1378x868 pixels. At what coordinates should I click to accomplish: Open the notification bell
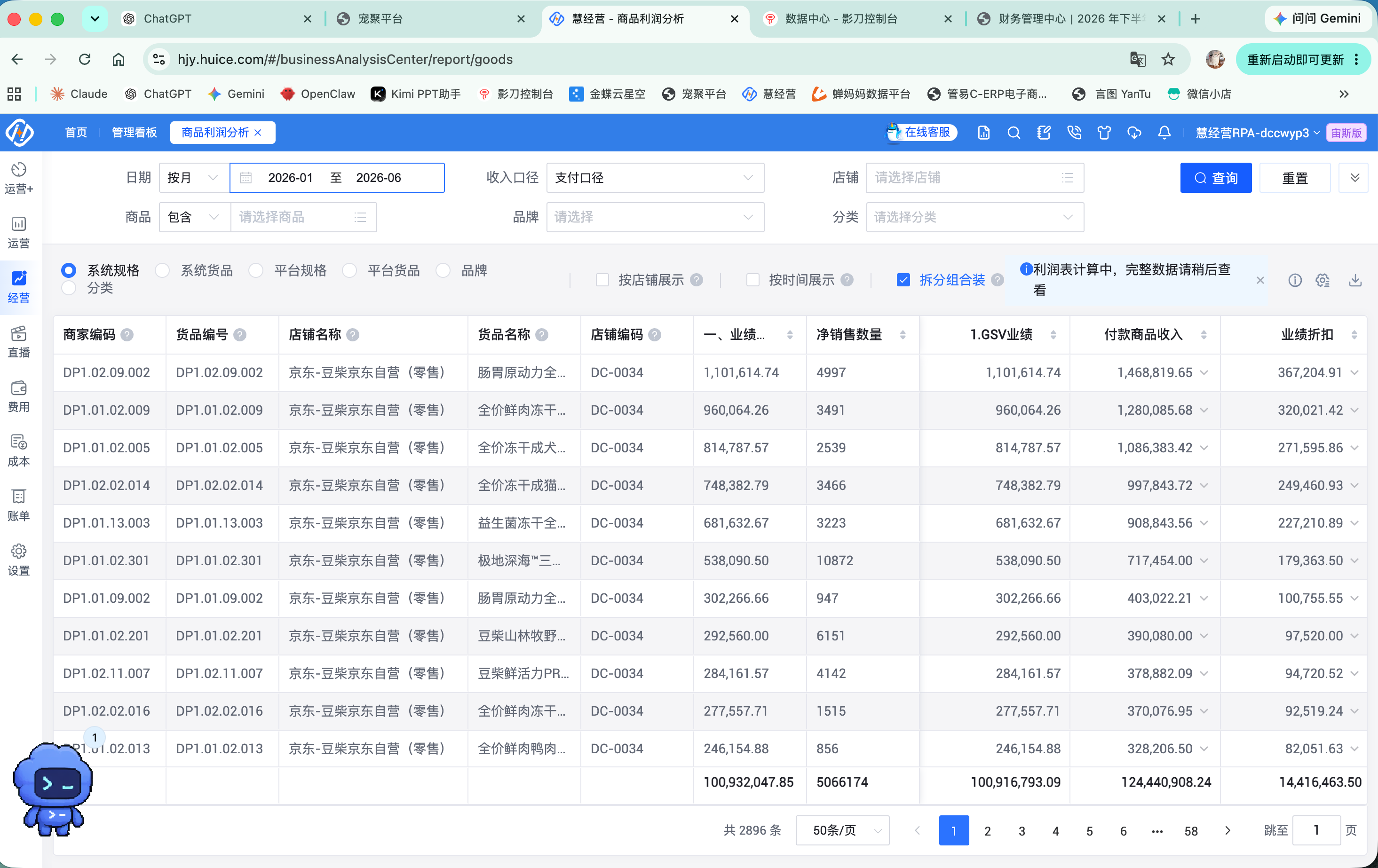point(1164,133)
